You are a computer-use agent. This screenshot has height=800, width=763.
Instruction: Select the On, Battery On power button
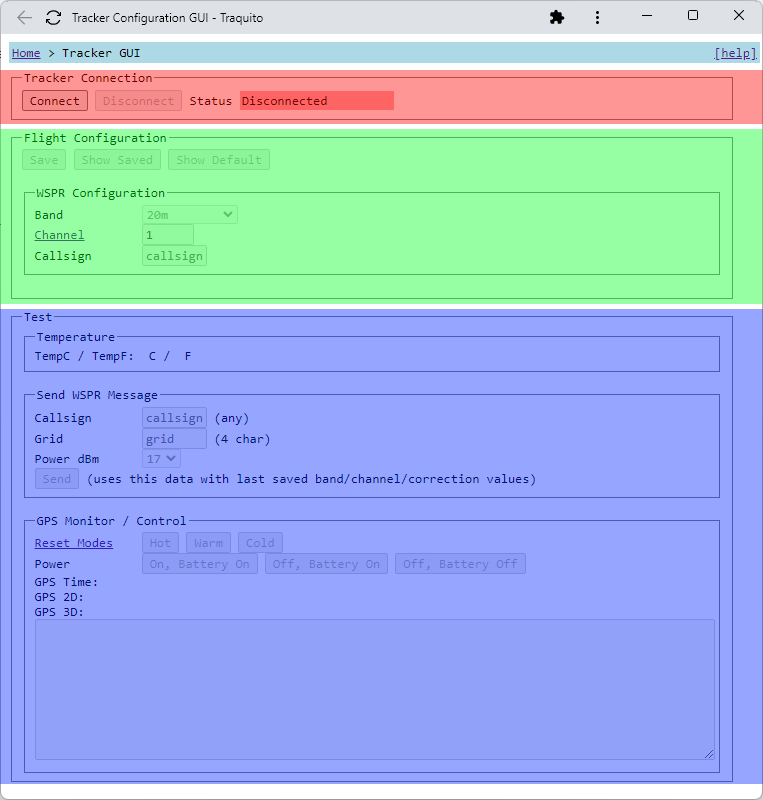200,564
